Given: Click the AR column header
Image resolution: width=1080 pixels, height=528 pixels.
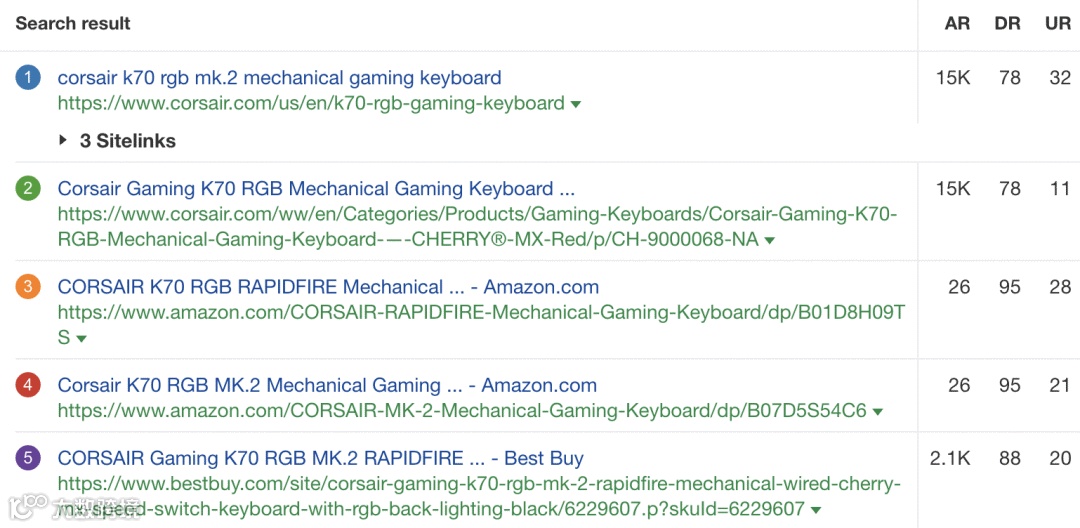Looking at the screenshot, I should [957, 23].
